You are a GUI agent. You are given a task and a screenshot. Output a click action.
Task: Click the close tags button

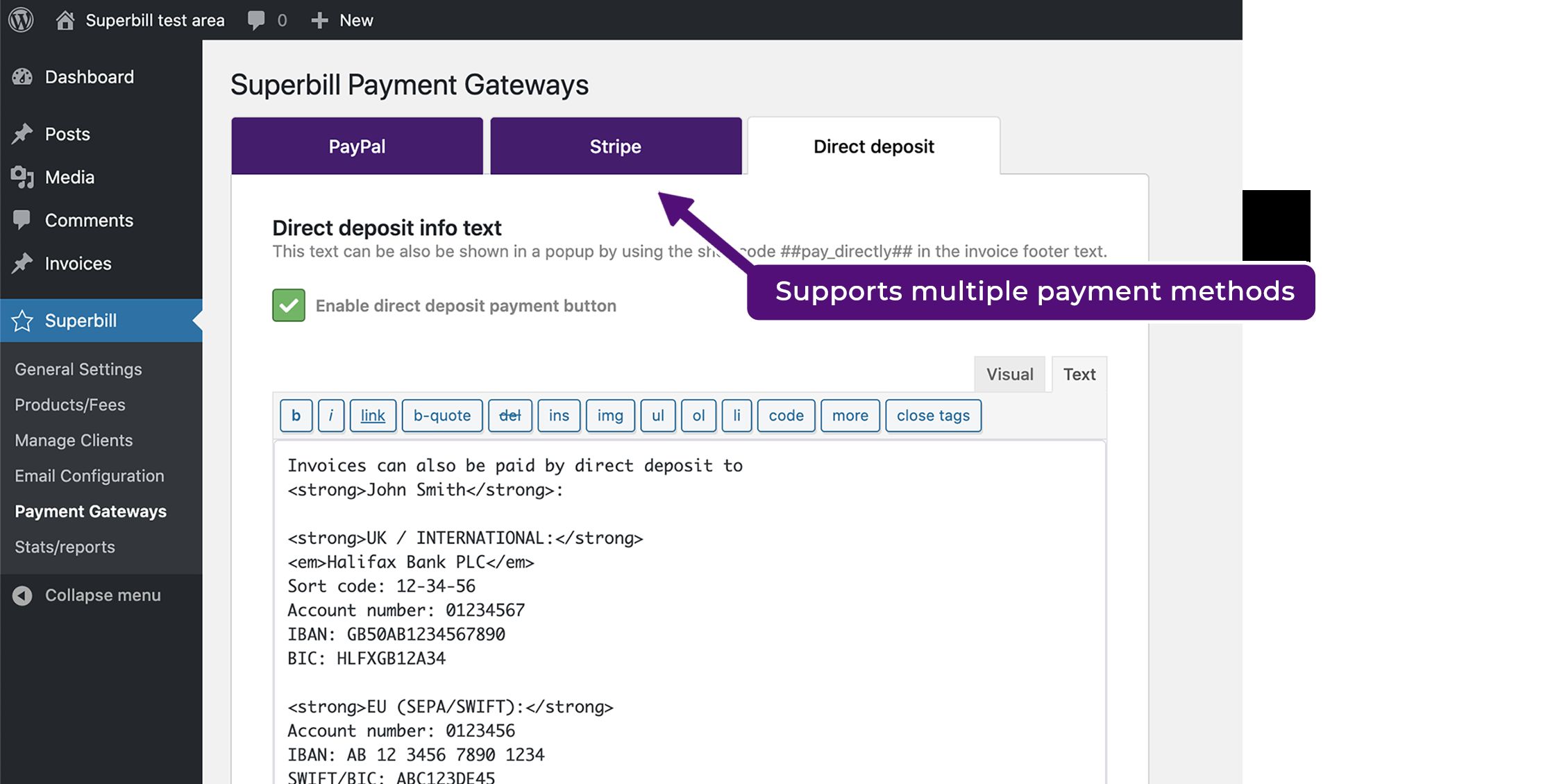[x=933, y=416]
